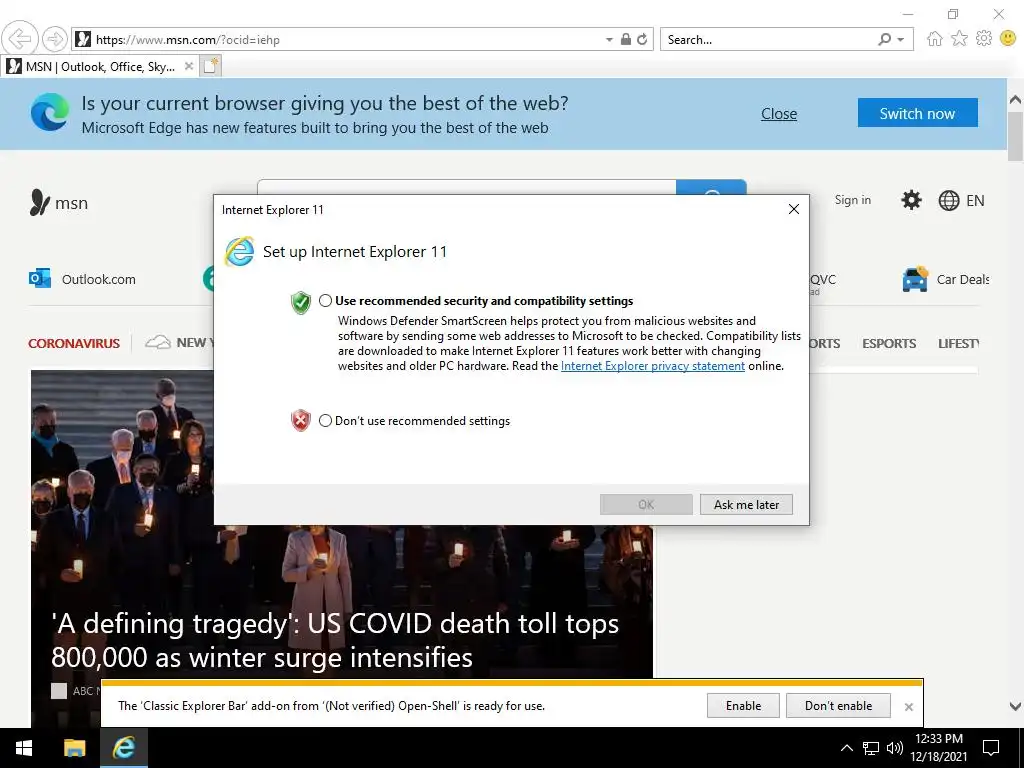The image size is (1024, 768).
Task: Open the IE Tools gear icon
Action: 984,39
